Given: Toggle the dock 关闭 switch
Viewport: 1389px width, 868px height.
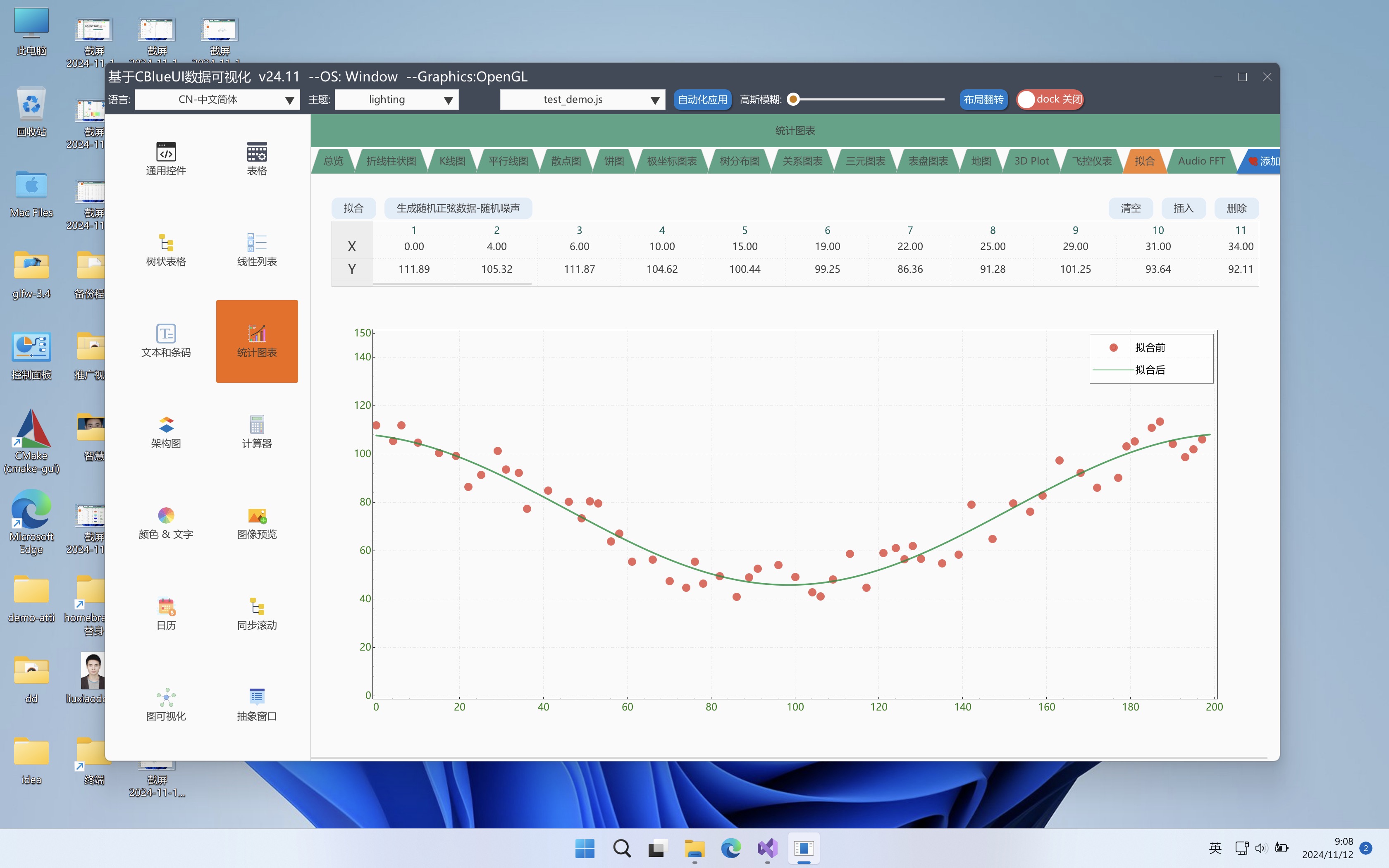Looking at the screenshot, I should 1050,99.
